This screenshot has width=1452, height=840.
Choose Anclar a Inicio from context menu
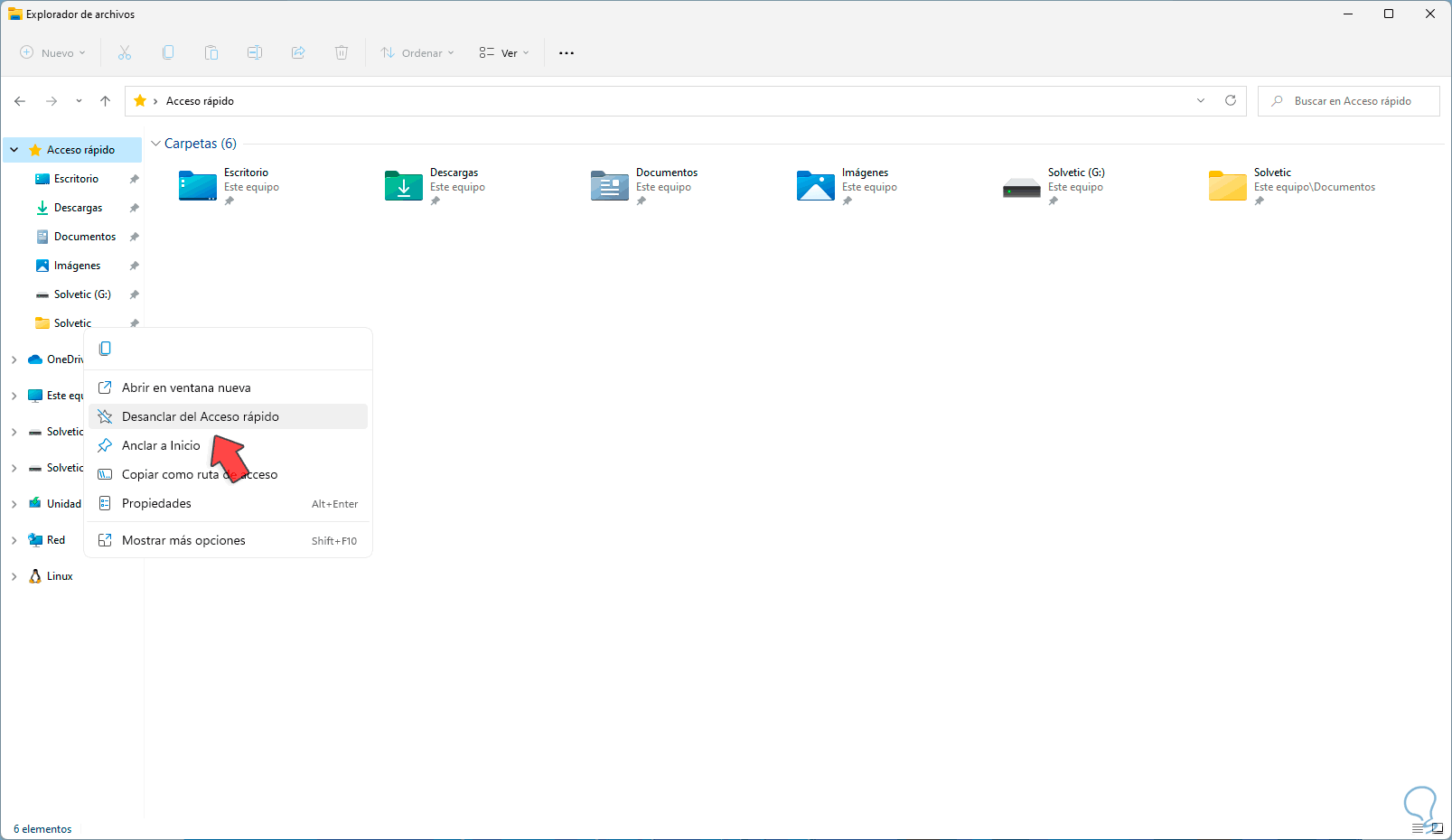pyautogui.click(x=228, y=445)
